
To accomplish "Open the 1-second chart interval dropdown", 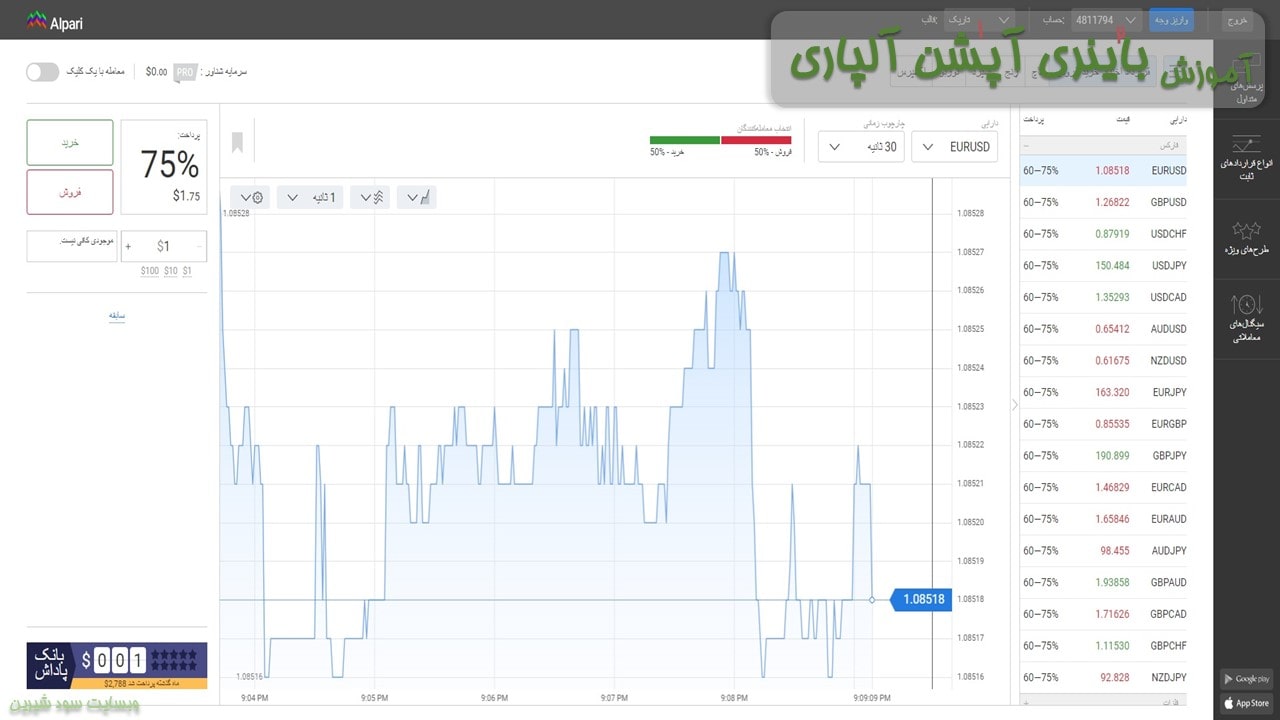I will tap(310, 198).
